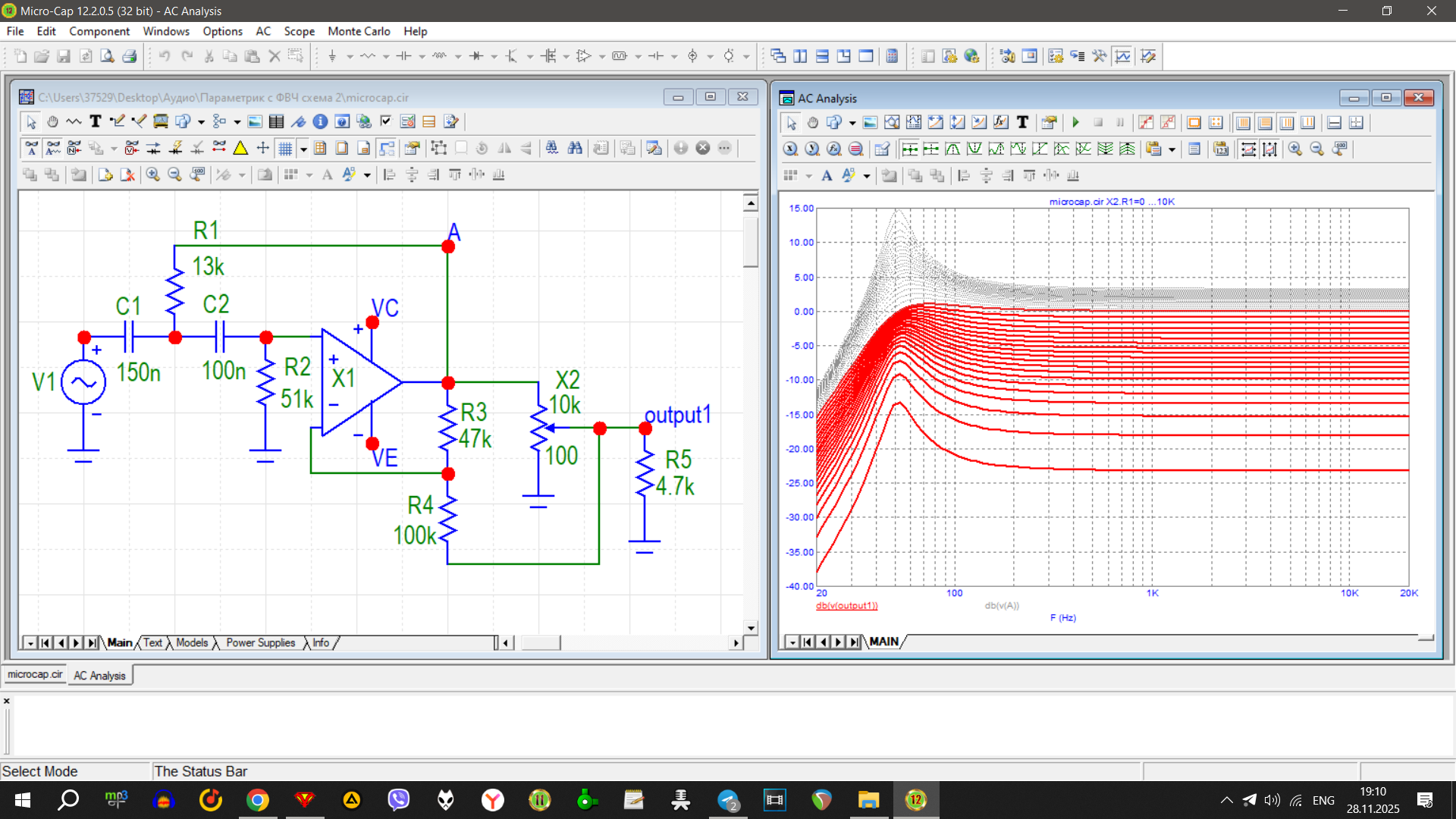Click the binoculars Find icon in schematic toolbar
This screenshot has height=819, width=1456.
pyautogui.click(x=575, y=149)
